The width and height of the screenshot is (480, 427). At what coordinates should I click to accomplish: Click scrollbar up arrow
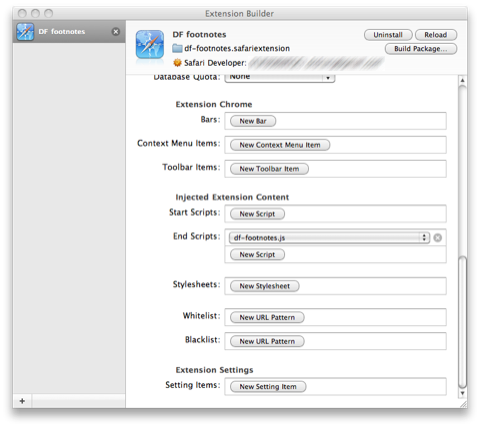tap(462, 80)
